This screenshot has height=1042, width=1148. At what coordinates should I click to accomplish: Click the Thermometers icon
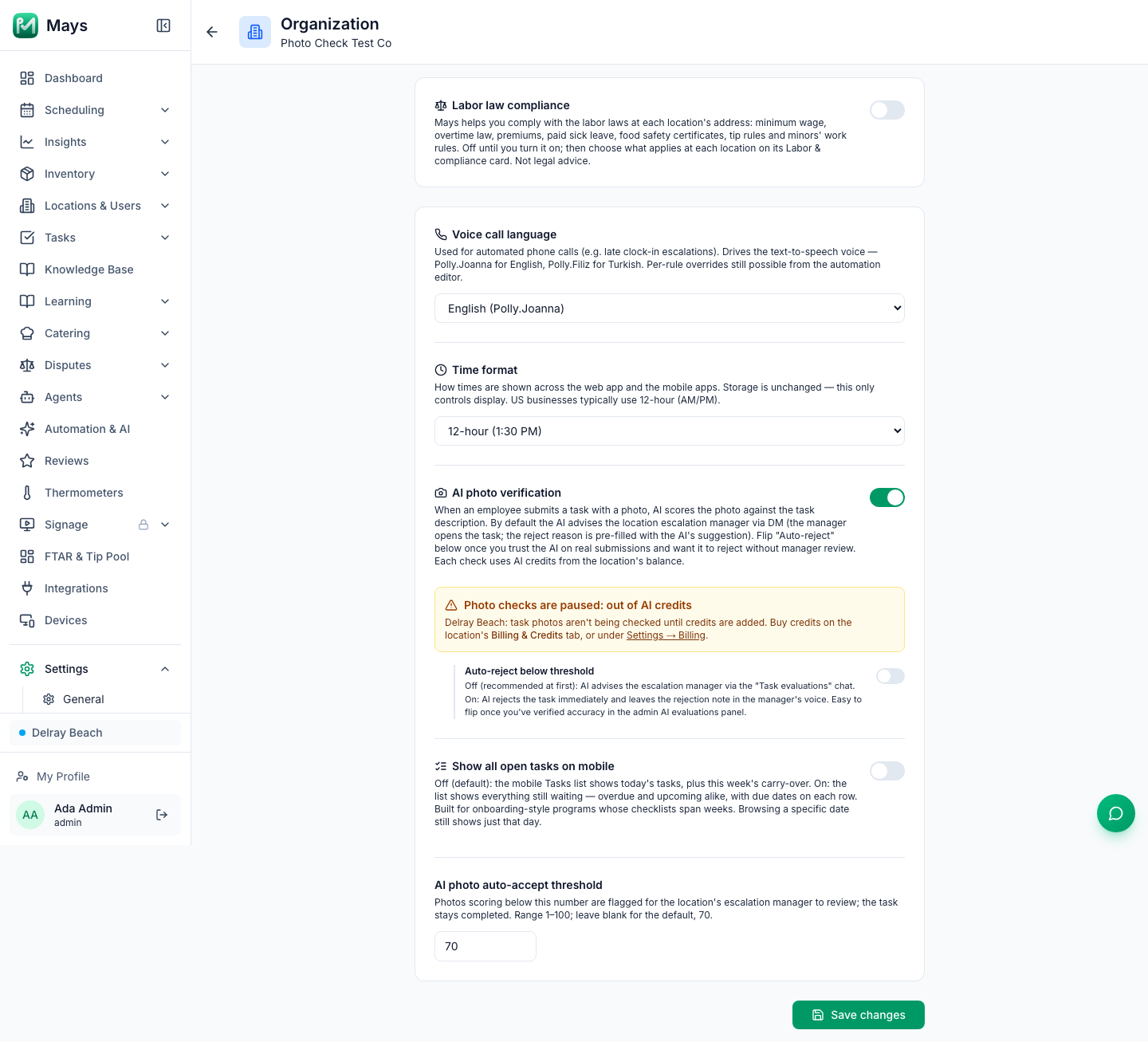[x=27, y=493]
